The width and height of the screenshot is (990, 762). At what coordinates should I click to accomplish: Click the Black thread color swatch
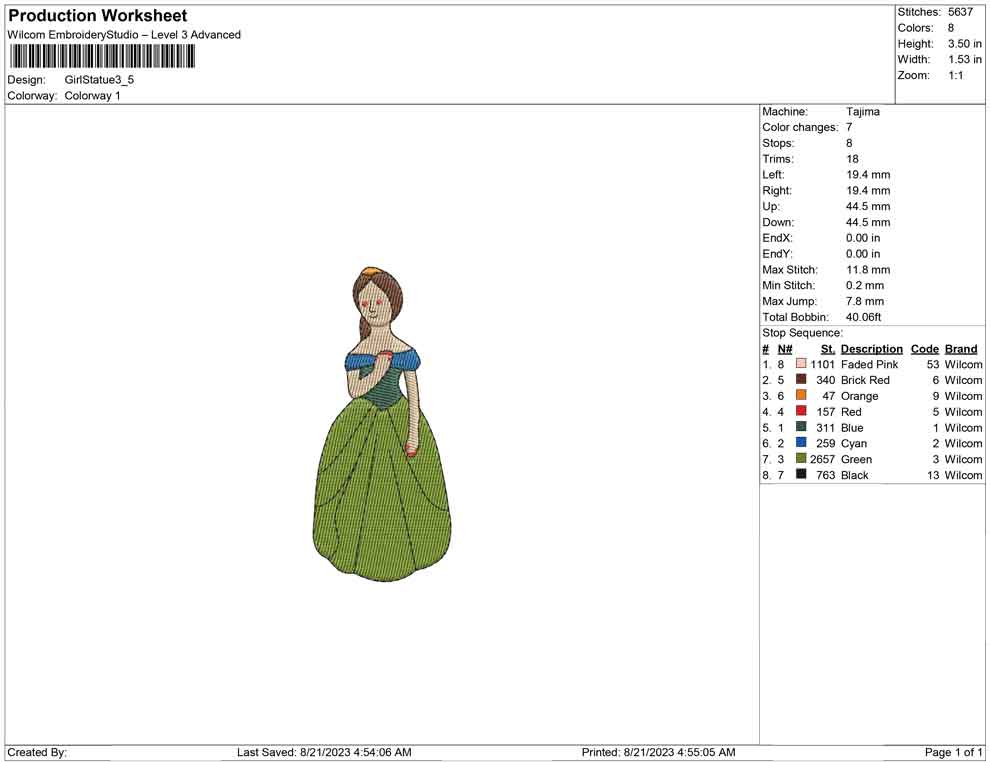point(801,474)
